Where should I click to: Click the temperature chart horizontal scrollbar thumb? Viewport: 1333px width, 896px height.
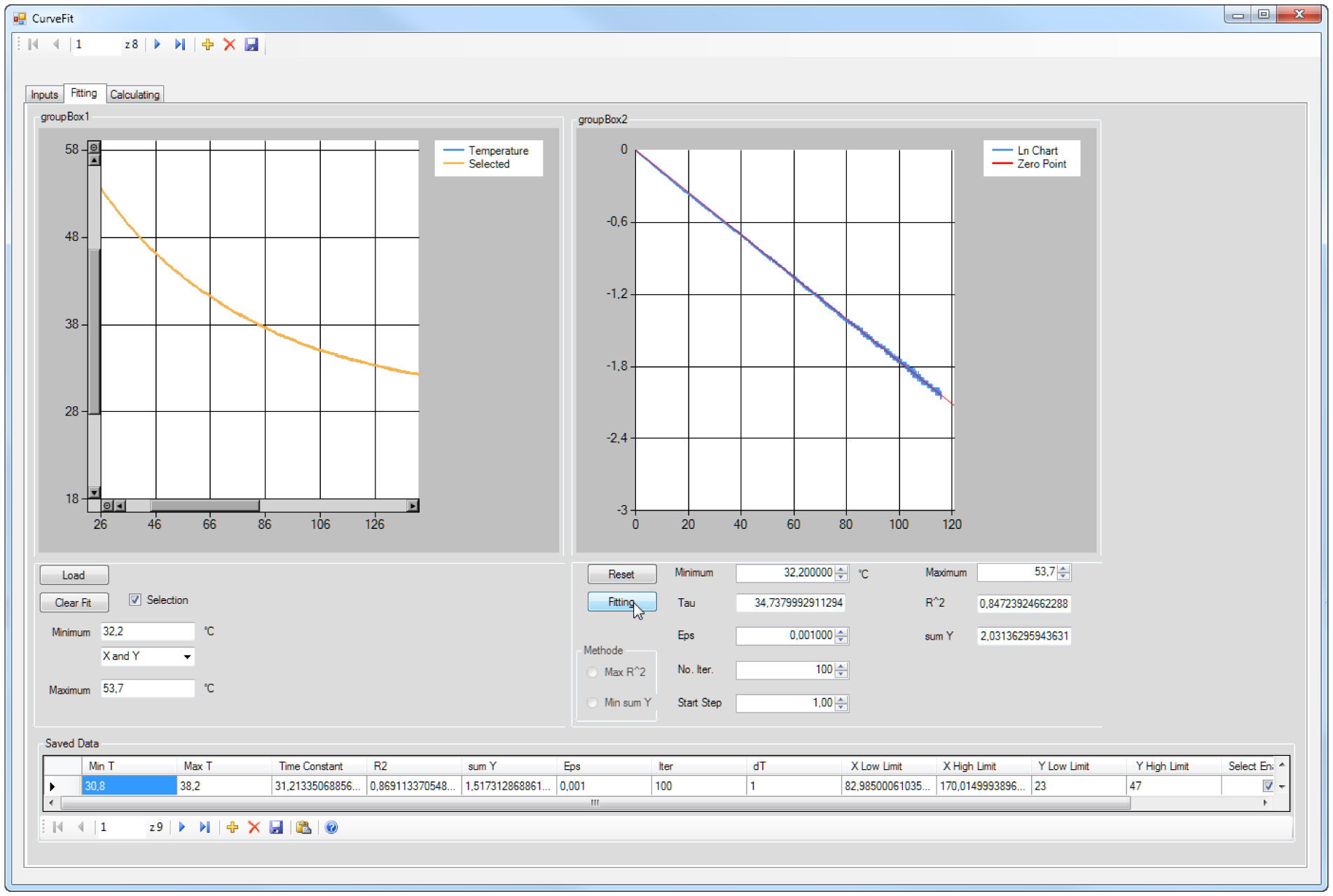205,506
